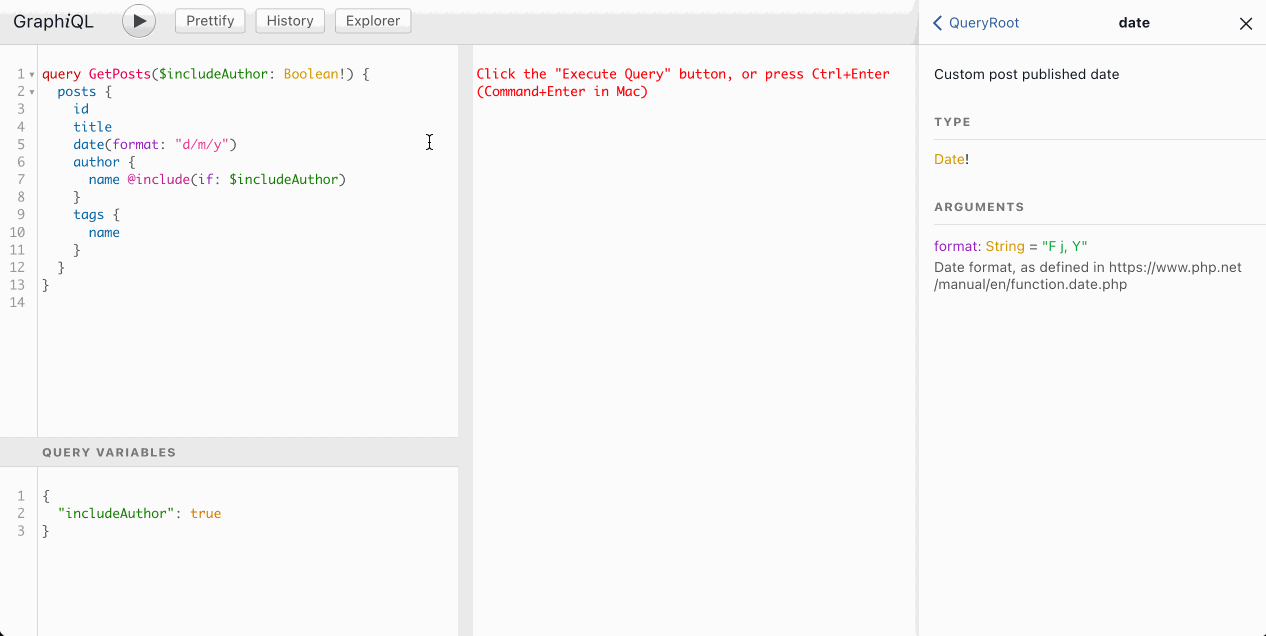Close the documentation panel
The width and height of the screenshot is (1266, 636).
click(1246, 24)
